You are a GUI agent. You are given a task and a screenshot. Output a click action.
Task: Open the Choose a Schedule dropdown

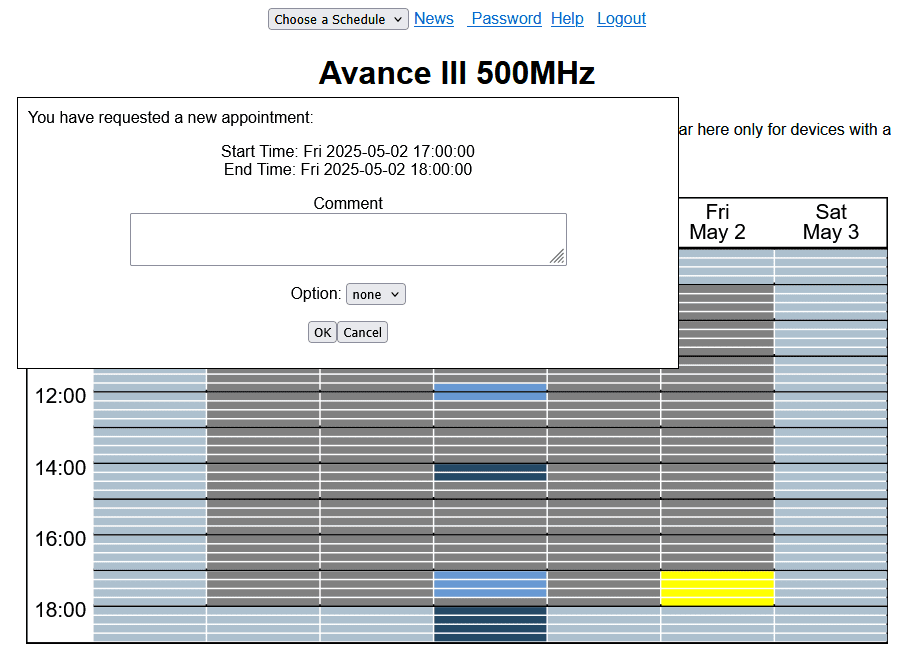click(x=337, y=18)
